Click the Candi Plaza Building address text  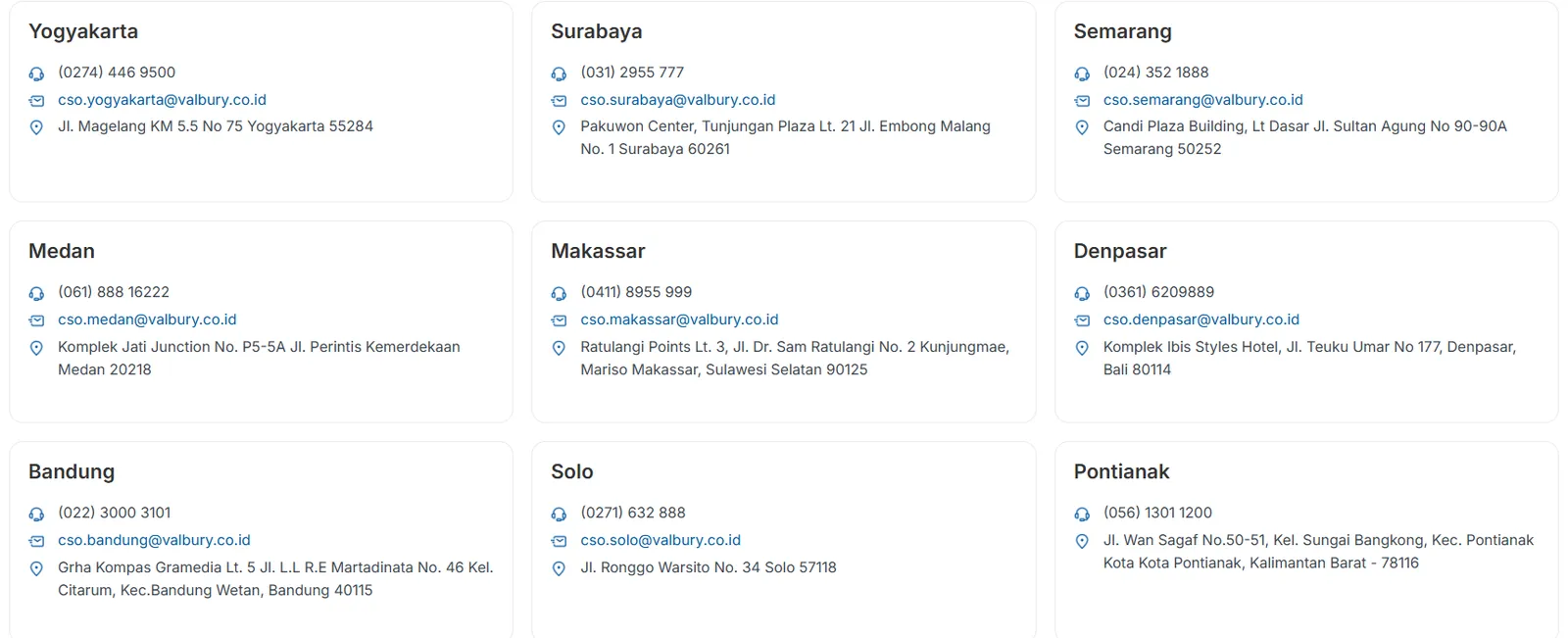1305,137
